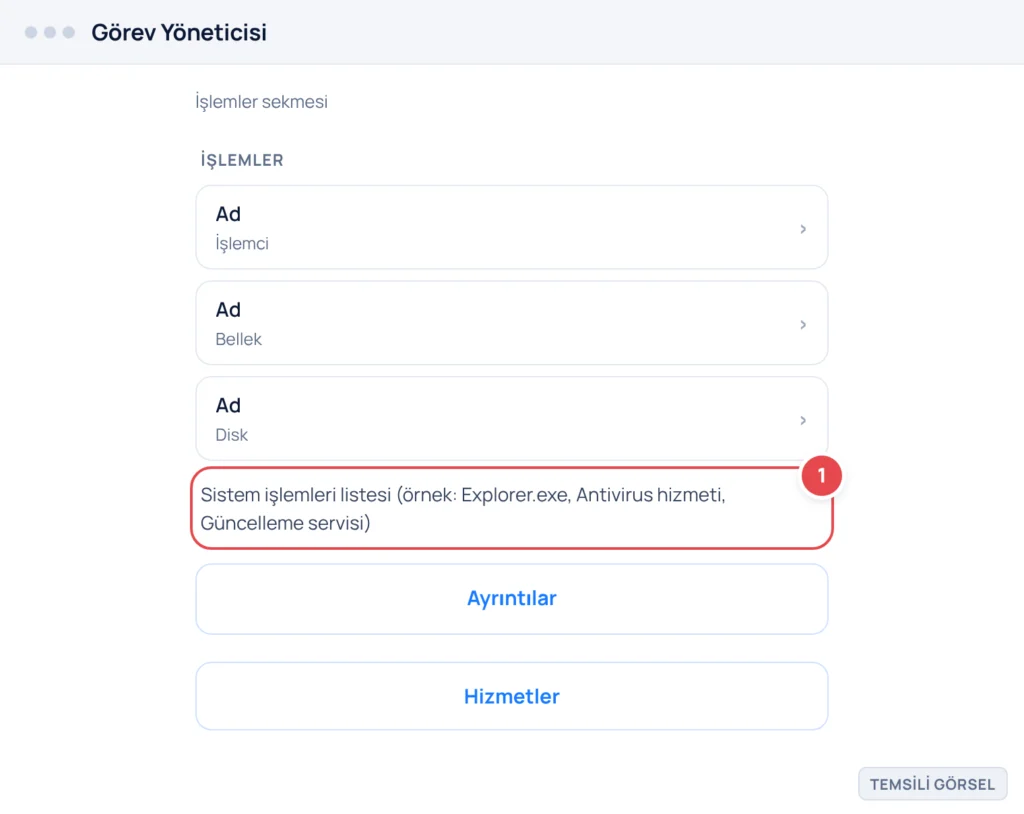
Task: Select the Sistem işlemleri listesi text
Action: [462, 508]
